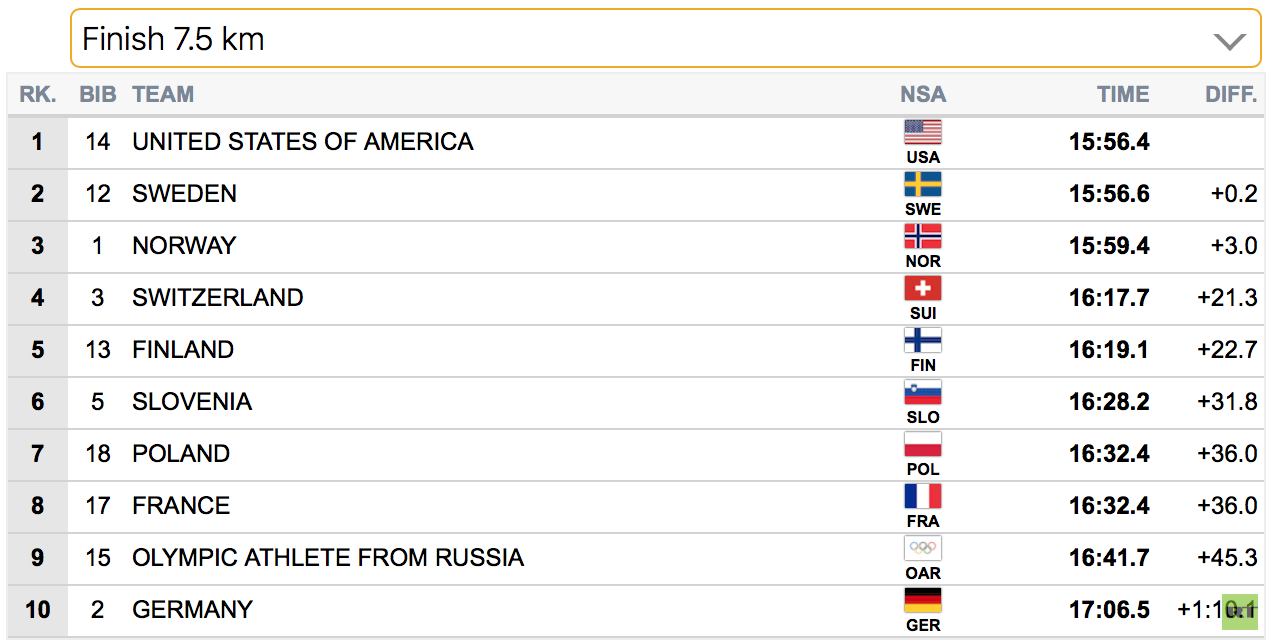The image size is (1268, 640).
Task: Click the Slovenia flag icon
Action: coord(923,392)
